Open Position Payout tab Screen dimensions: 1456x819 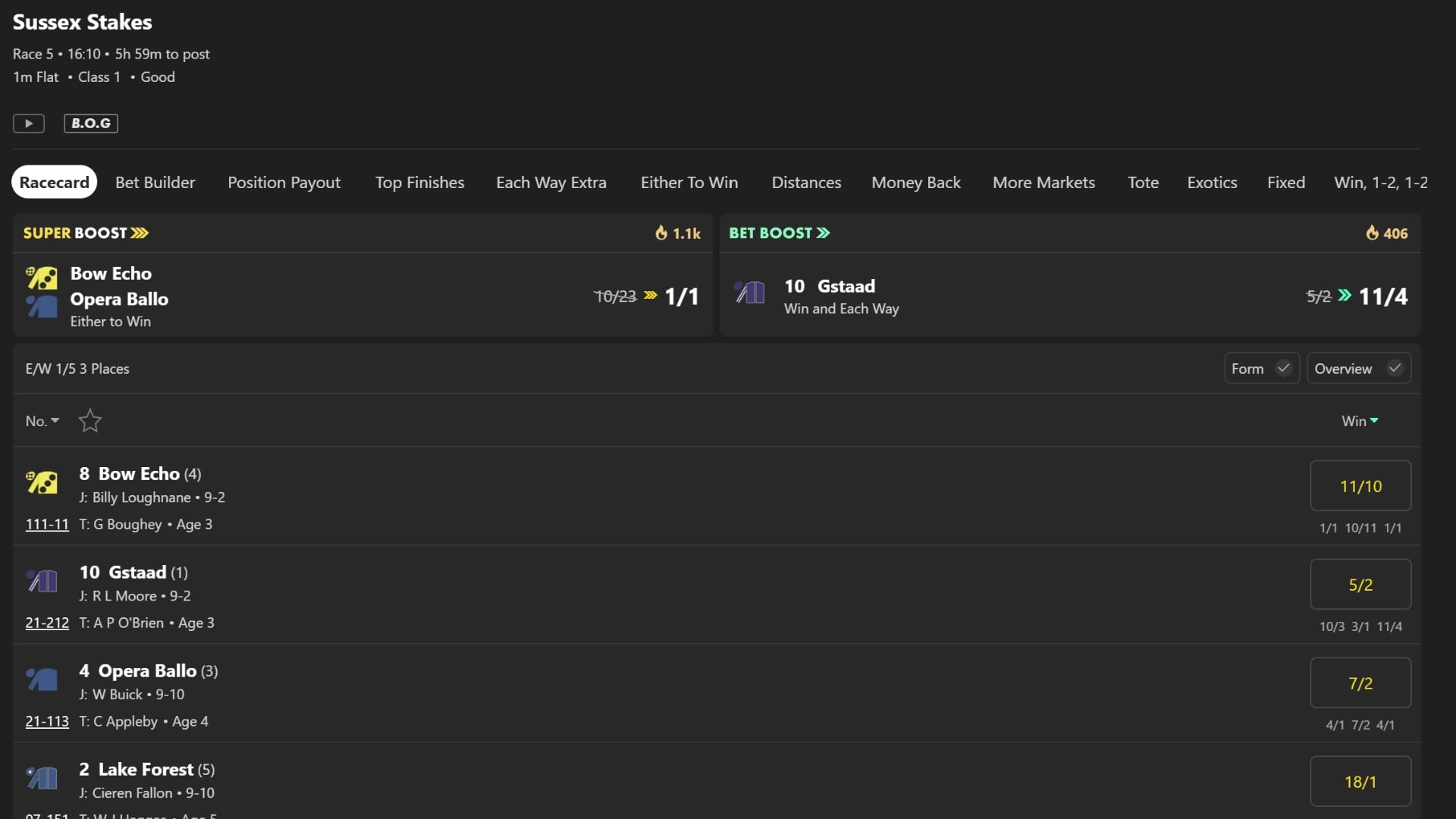click(x=284, y=182)
